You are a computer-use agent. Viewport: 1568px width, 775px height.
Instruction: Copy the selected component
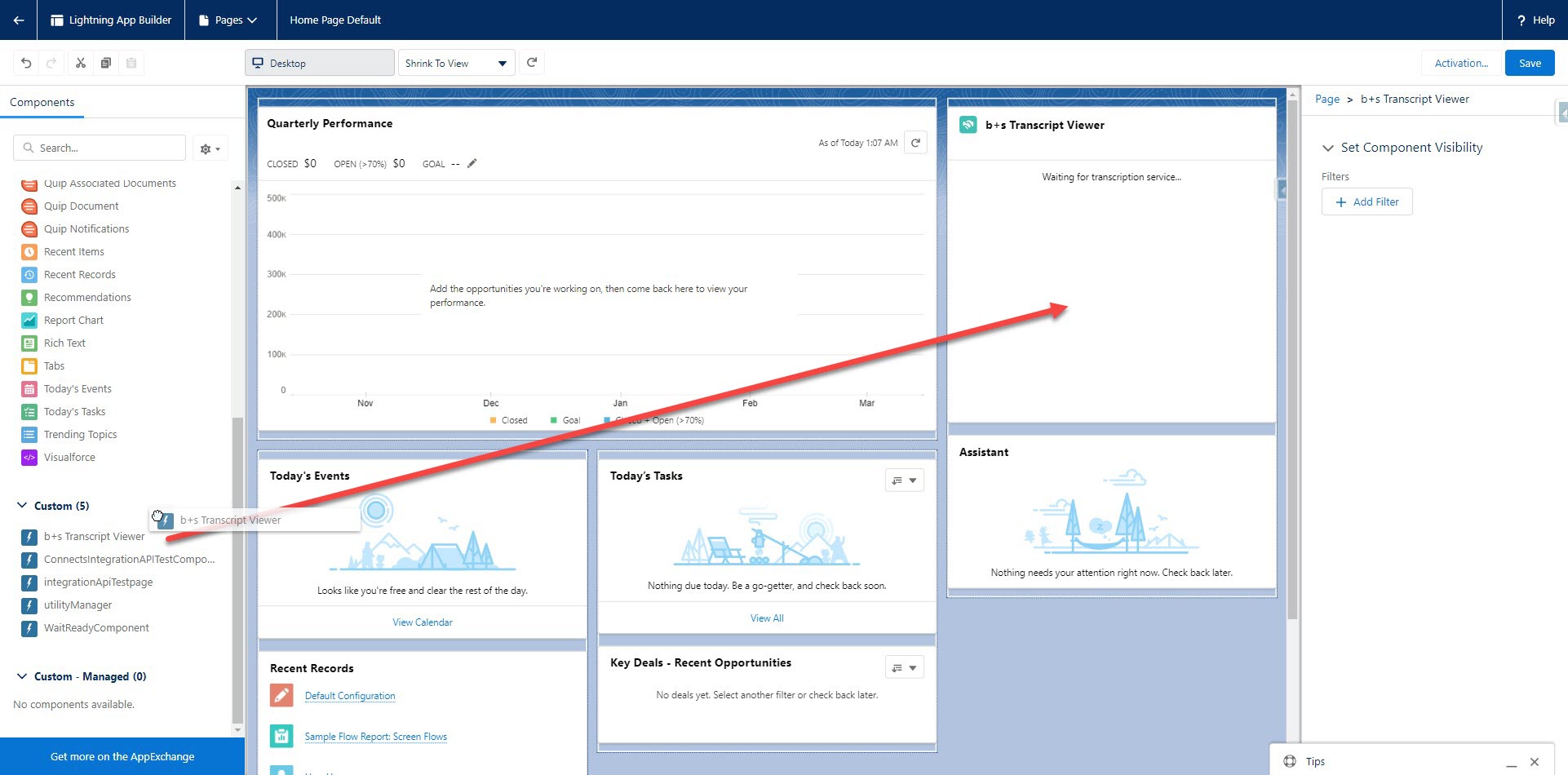(106, 63)
